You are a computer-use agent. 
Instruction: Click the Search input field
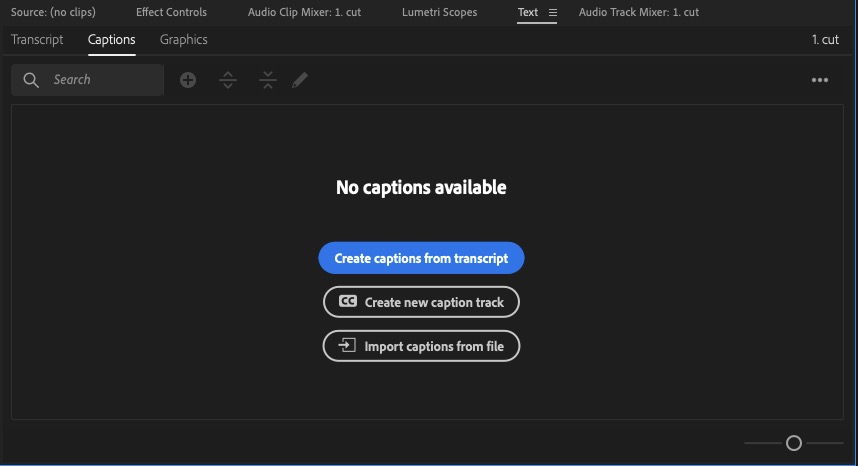point(88,80)
